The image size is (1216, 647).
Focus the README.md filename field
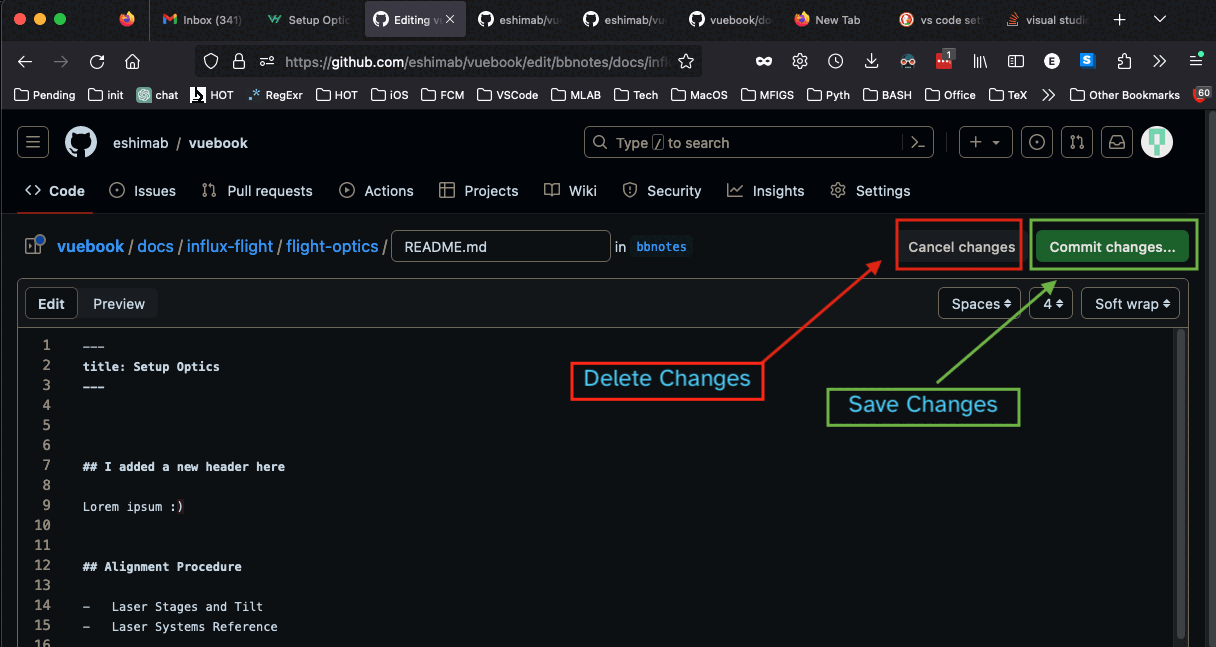[x=500, y=246]
